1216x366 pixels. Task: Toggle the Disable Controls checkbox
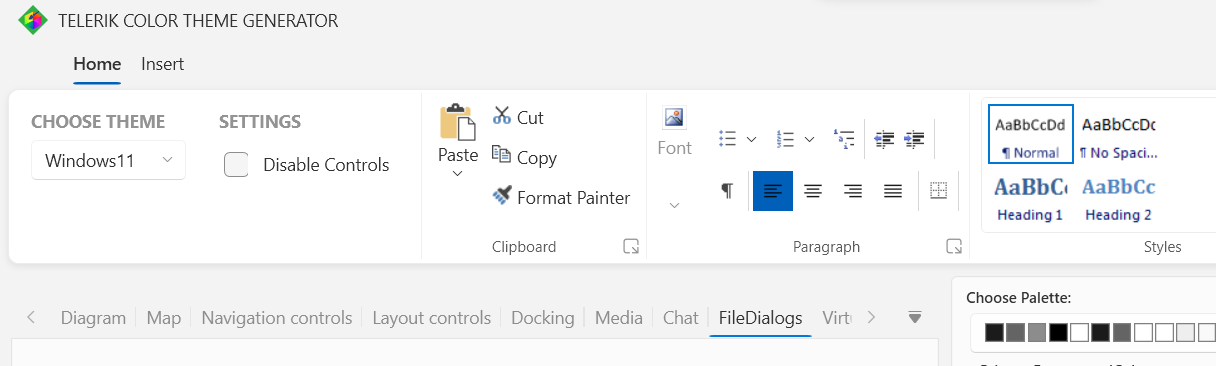tap(236, 165)
